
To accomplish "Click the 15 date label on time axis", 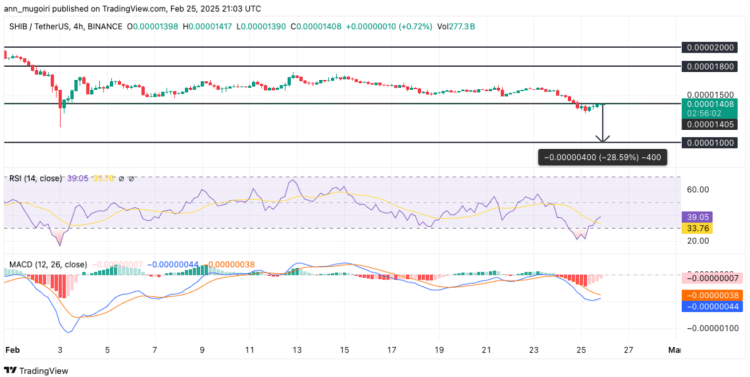I will click(344, 350).
